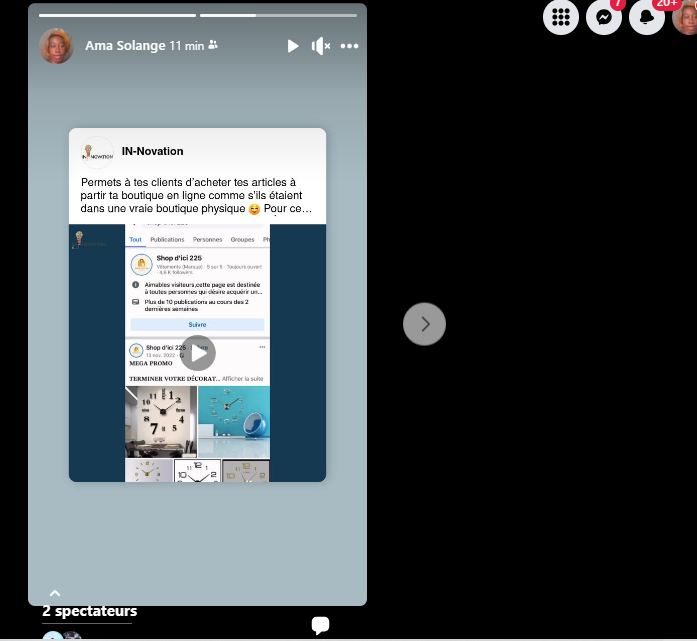Click the friends audience icon next to 11 min
The image size is (697, 641).
pos(213,46)
